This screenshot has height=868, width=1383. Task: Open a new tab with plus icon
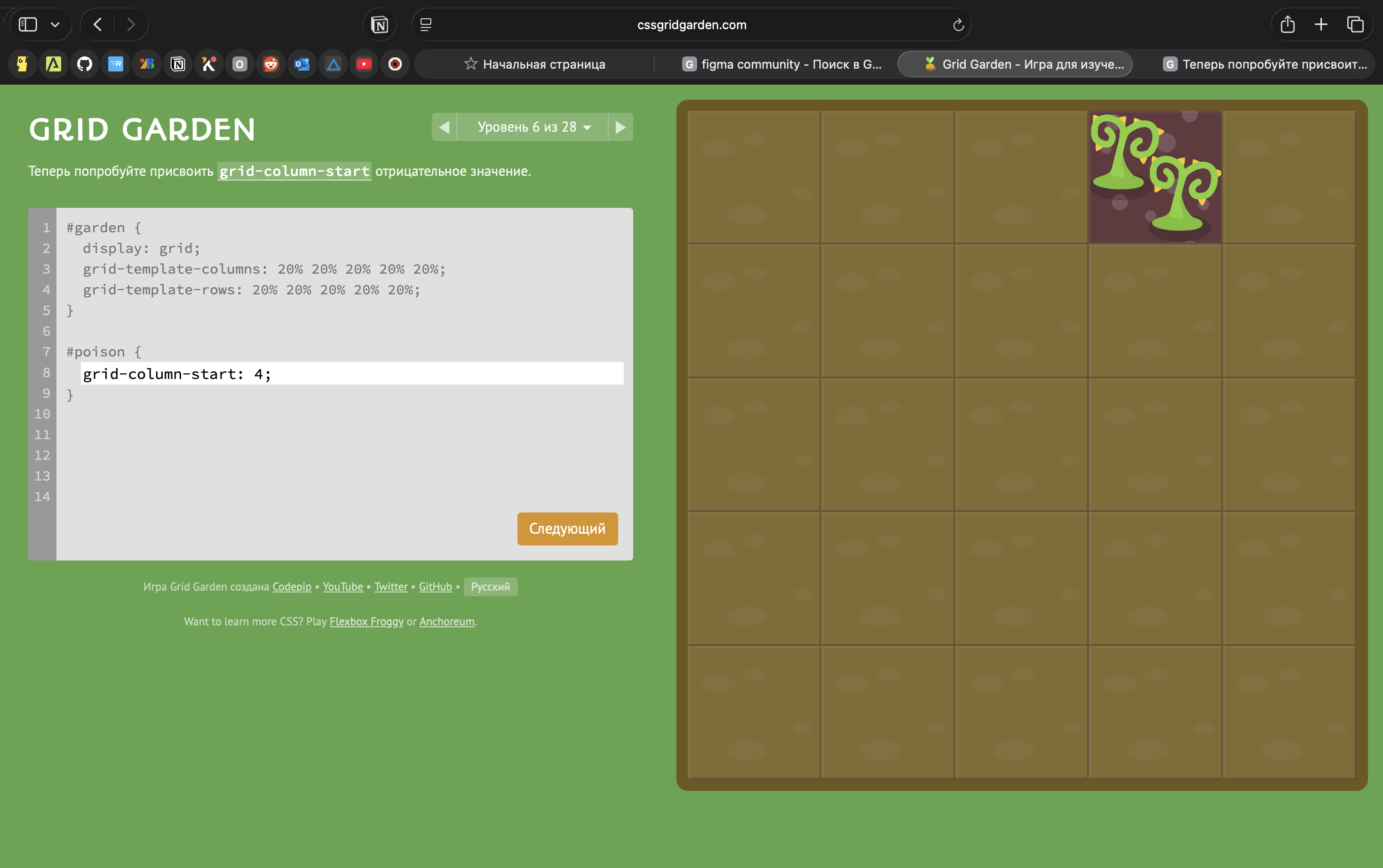click(x=1321, y=24)
